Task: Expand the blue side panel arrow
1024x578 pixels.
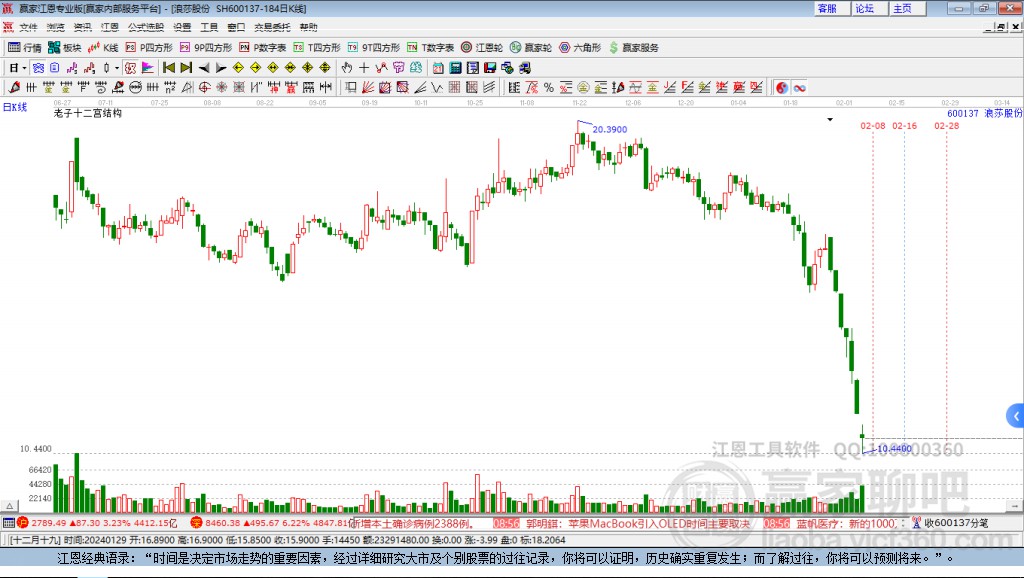Action: coord(1016,416)
